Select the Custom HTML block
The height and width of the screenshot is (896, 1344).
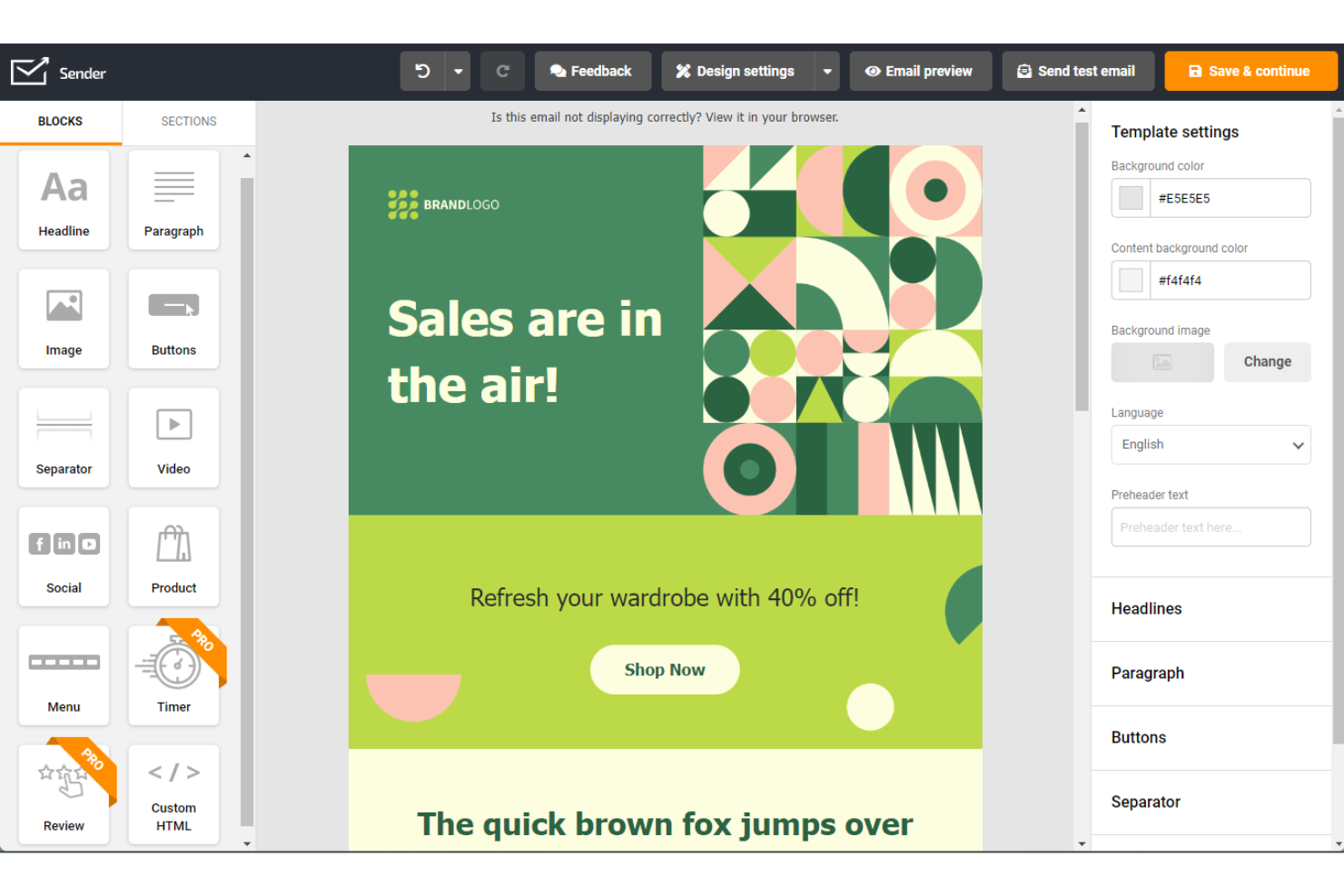(x=173, y=794)
